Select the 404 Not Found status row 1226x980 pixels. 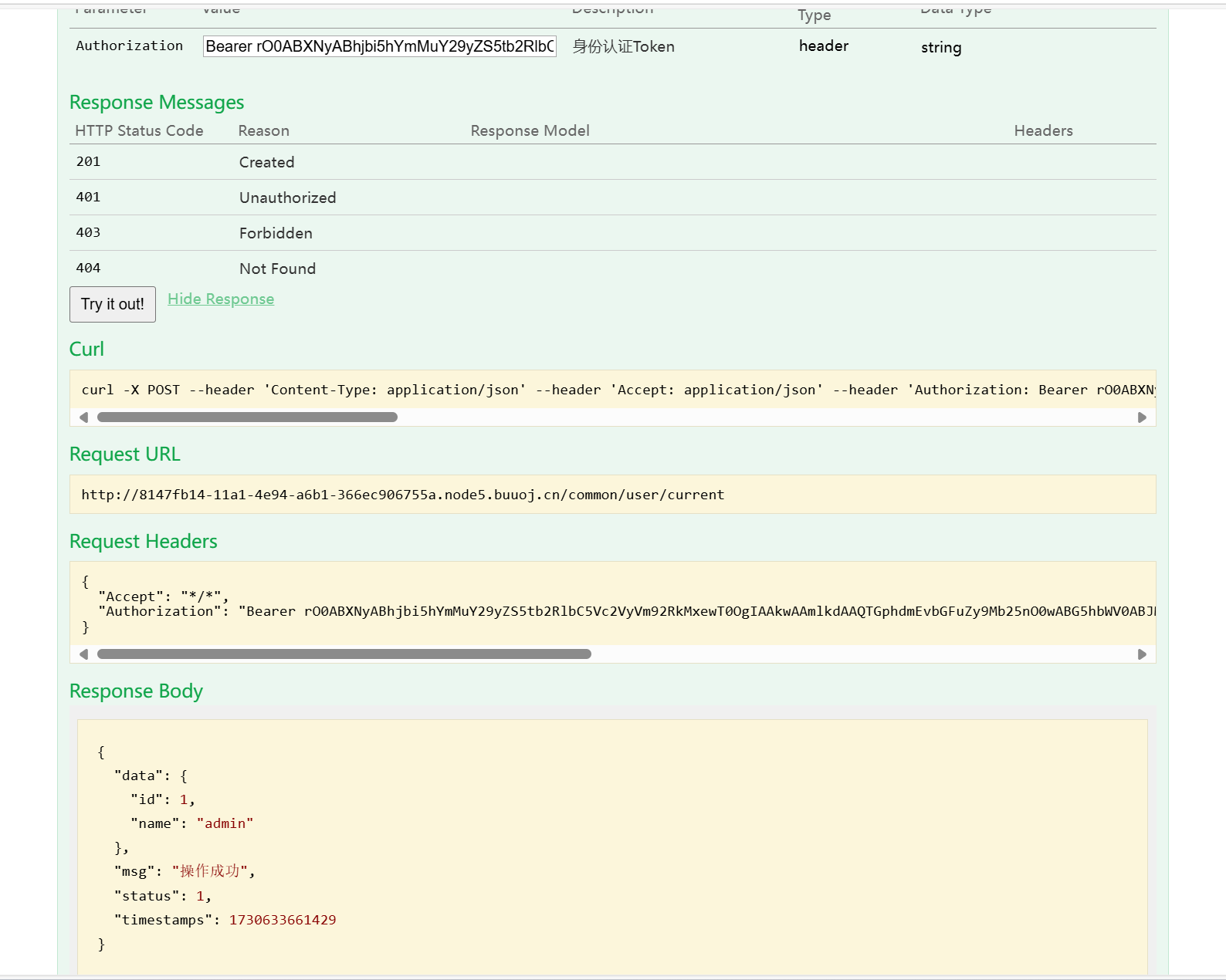(x=277, y=269)
